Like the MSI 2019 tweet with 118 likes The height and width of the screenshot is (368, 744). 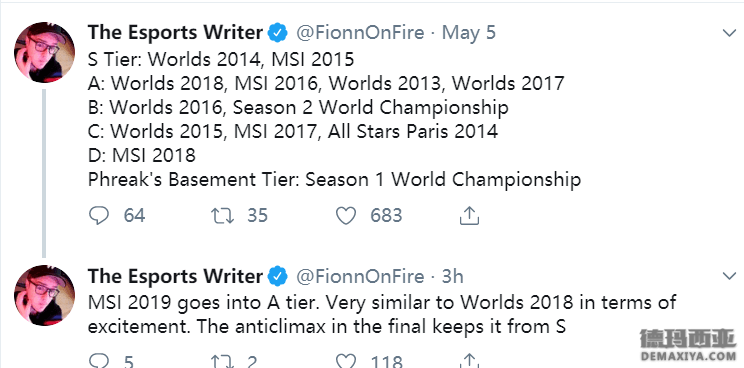pos(346,362)
